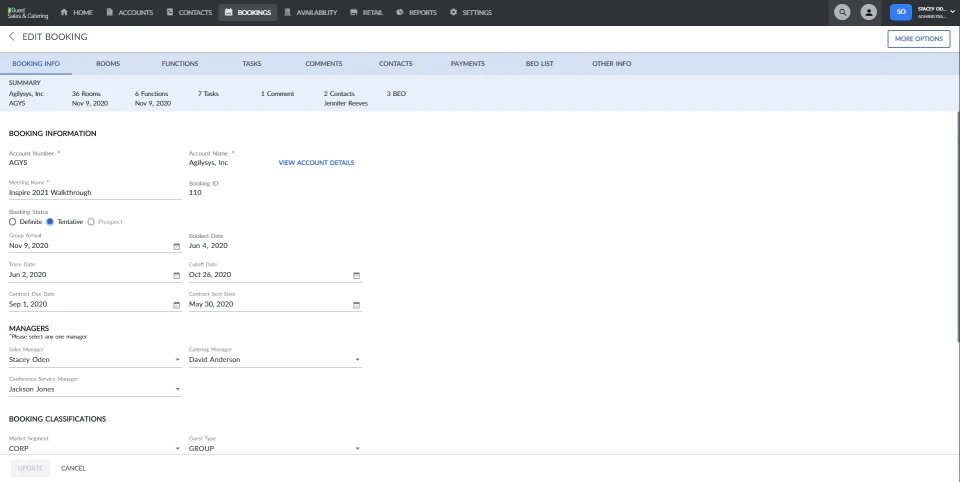Click the Contract Sent Date field
Viewport: 960px width, 482px height.
tap(275, 304)
